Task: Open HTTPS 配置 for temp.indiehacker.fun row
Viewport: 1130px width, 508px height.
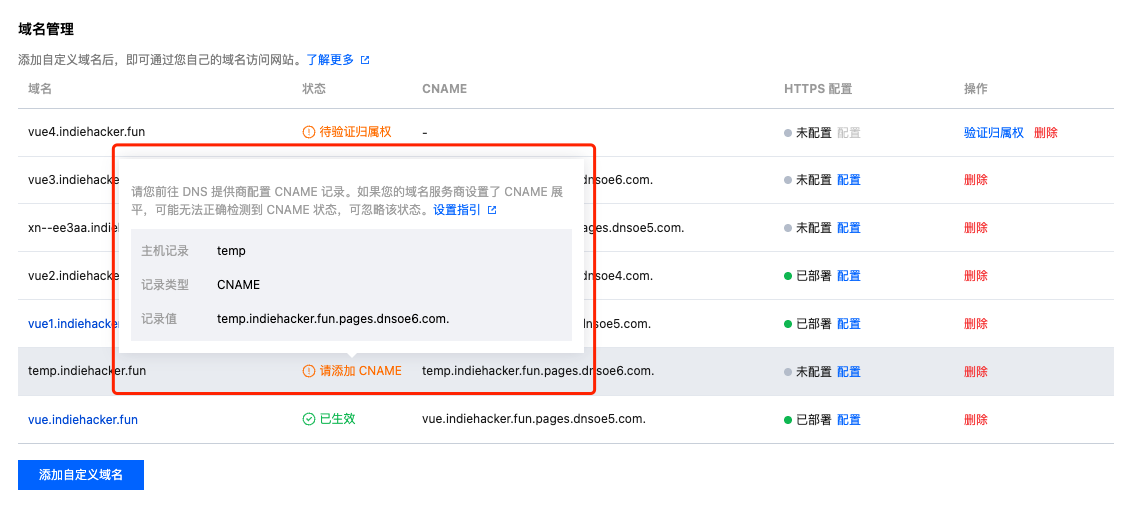Action: pyautogui.click(x=849, y=371)
